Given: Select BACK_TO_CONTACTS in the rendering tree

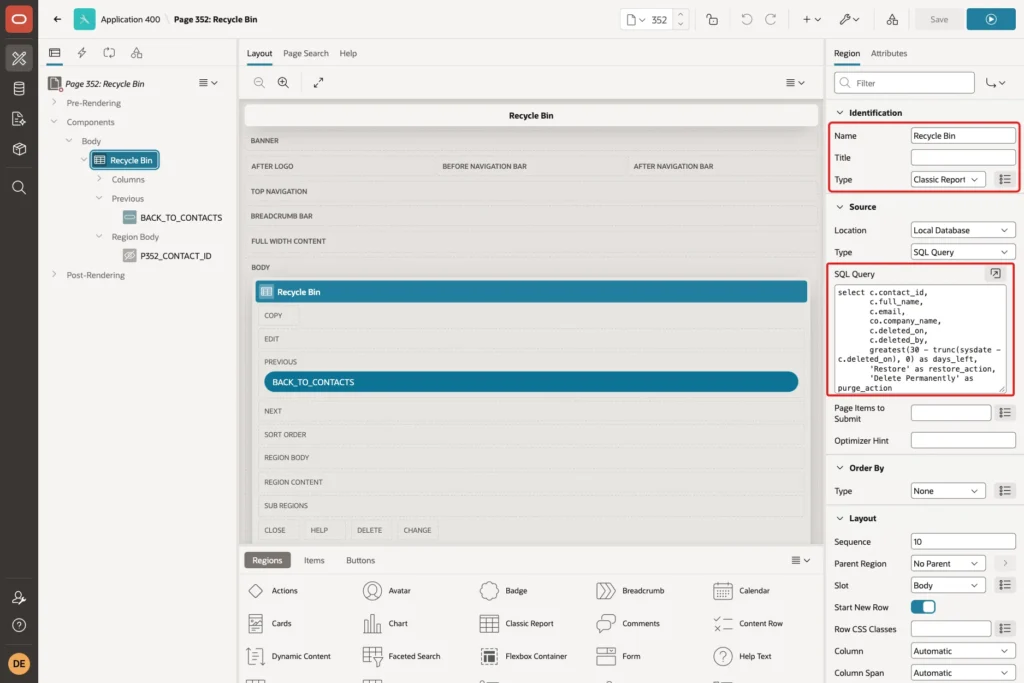Looking at the screenshot, I should coord(172,217).
